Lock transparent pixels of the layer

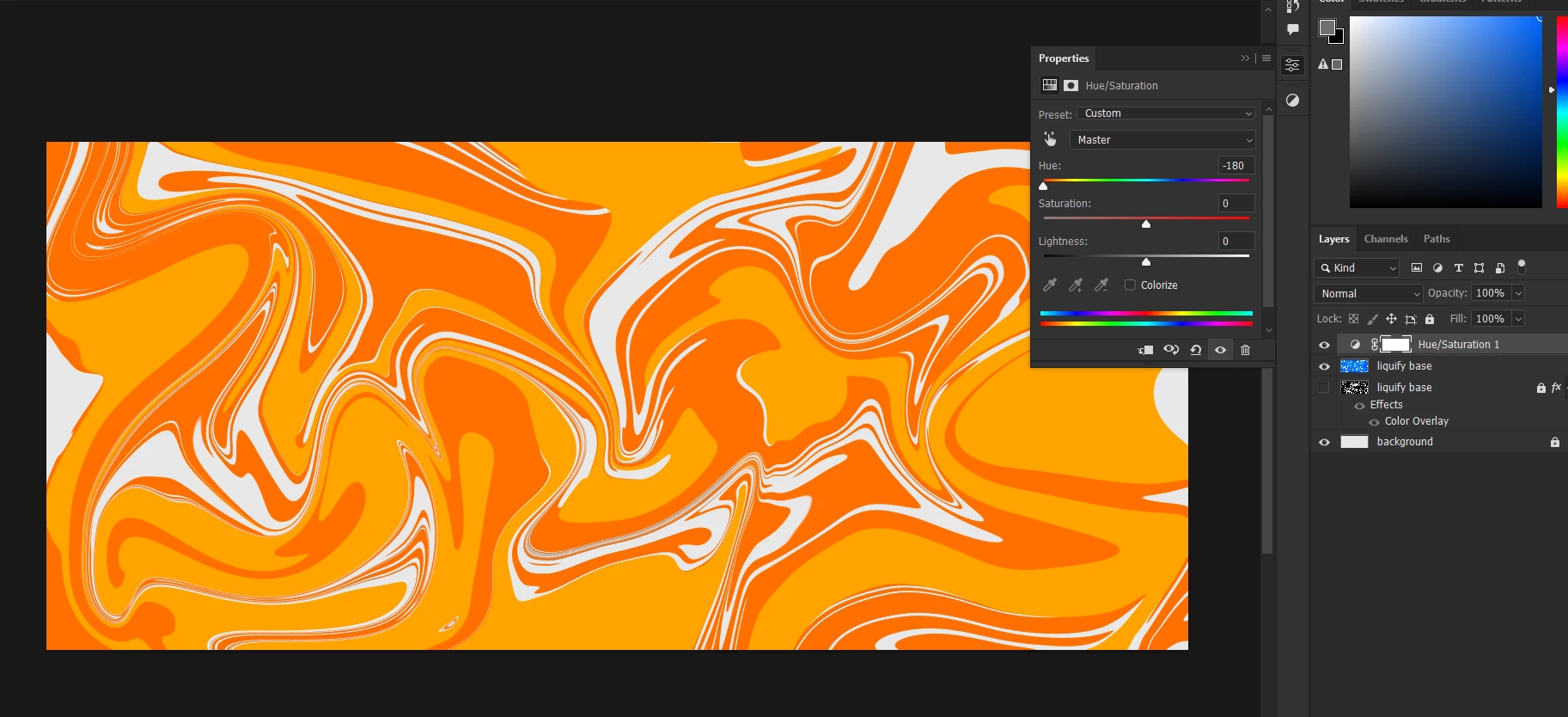pos(1354,318)
